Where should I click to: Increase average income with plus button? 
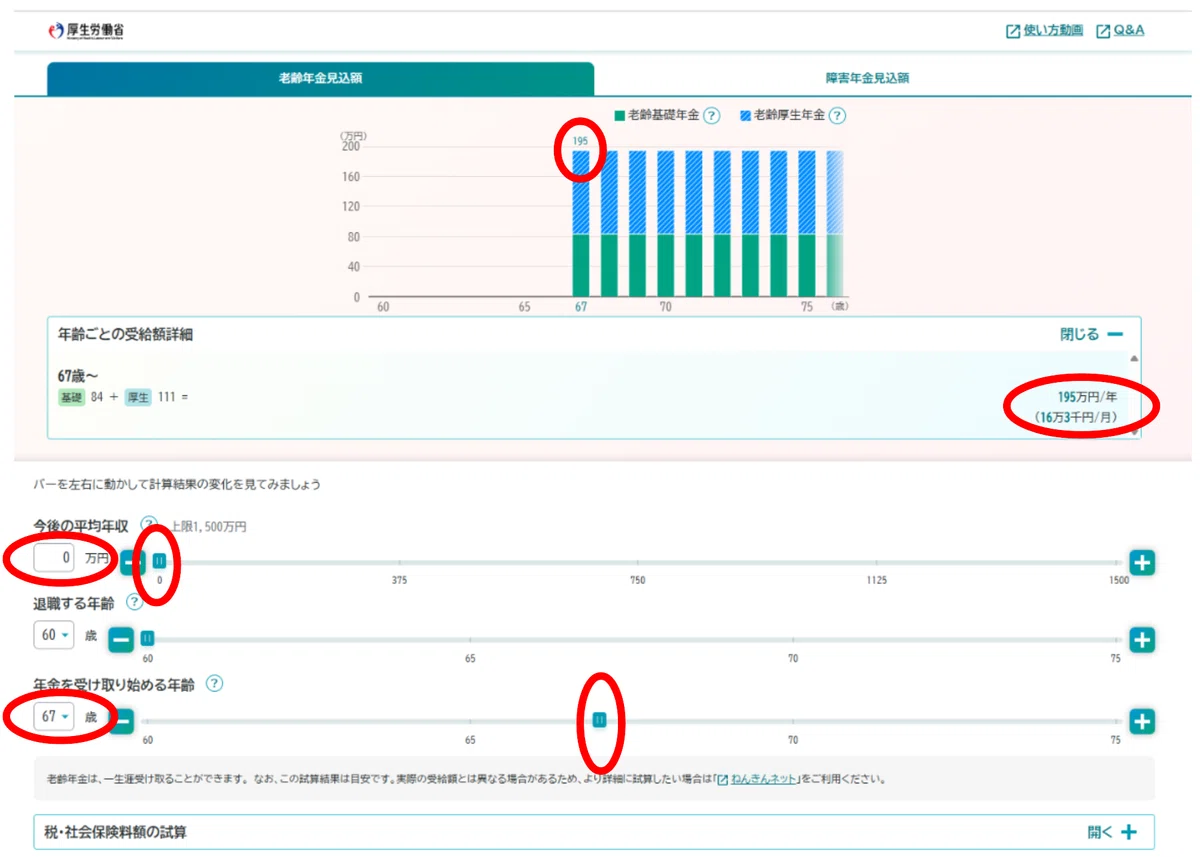[x=1142, y=563]
